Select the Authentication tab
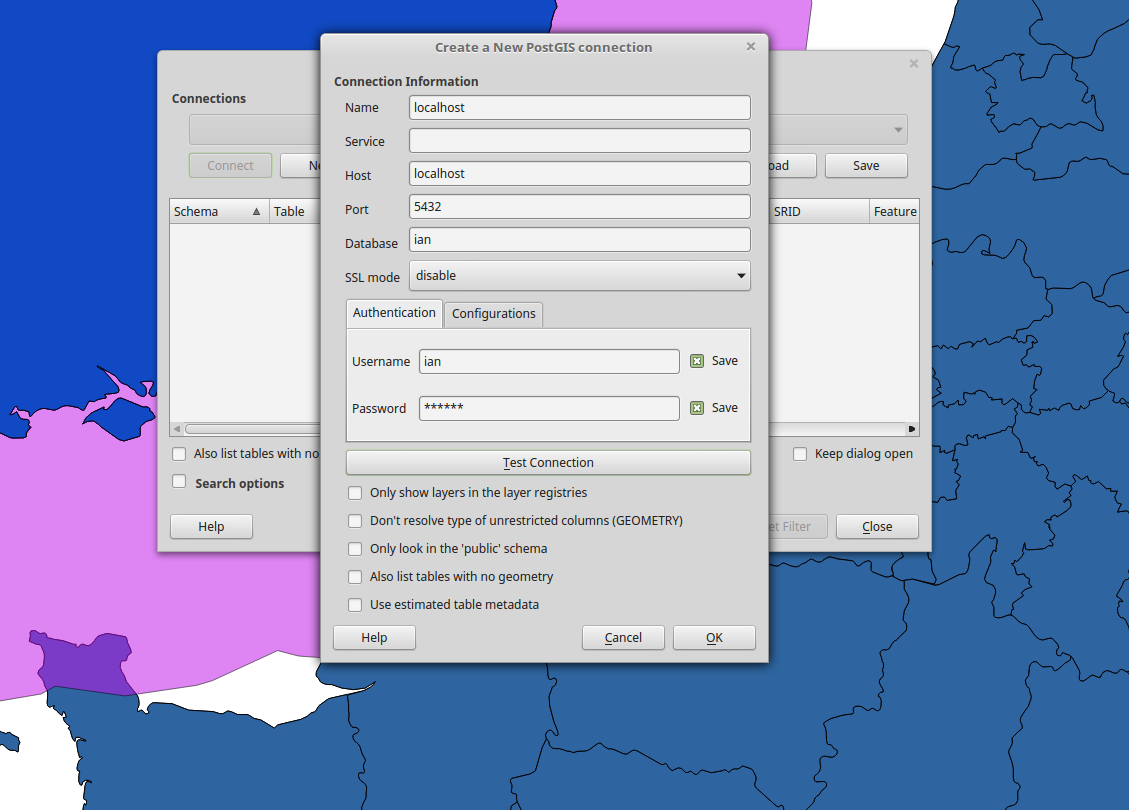Image resolution: width=1129 pixels, height=810 pixels. click(x=394, y=313)
